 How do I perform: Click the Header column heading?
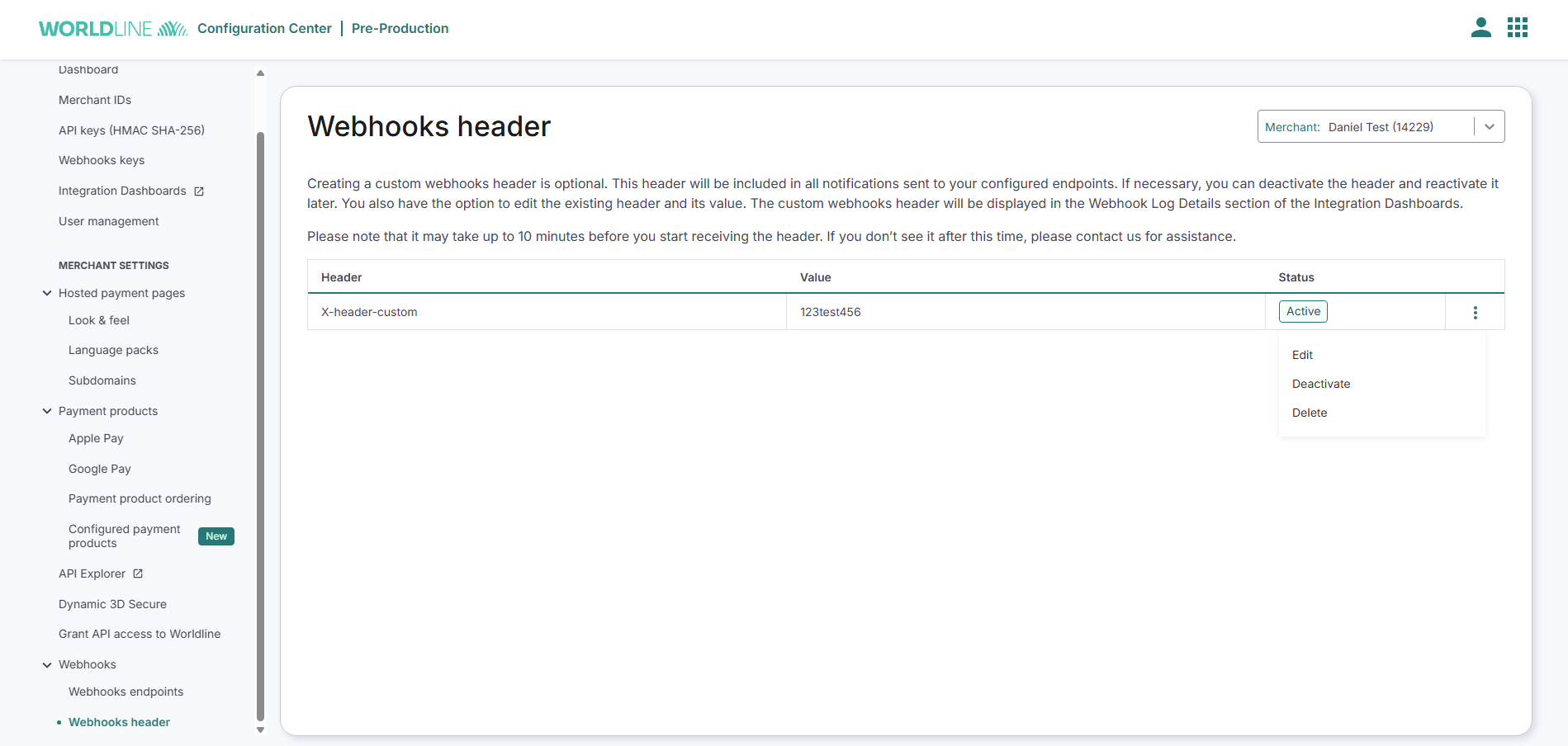pos(342,277)
